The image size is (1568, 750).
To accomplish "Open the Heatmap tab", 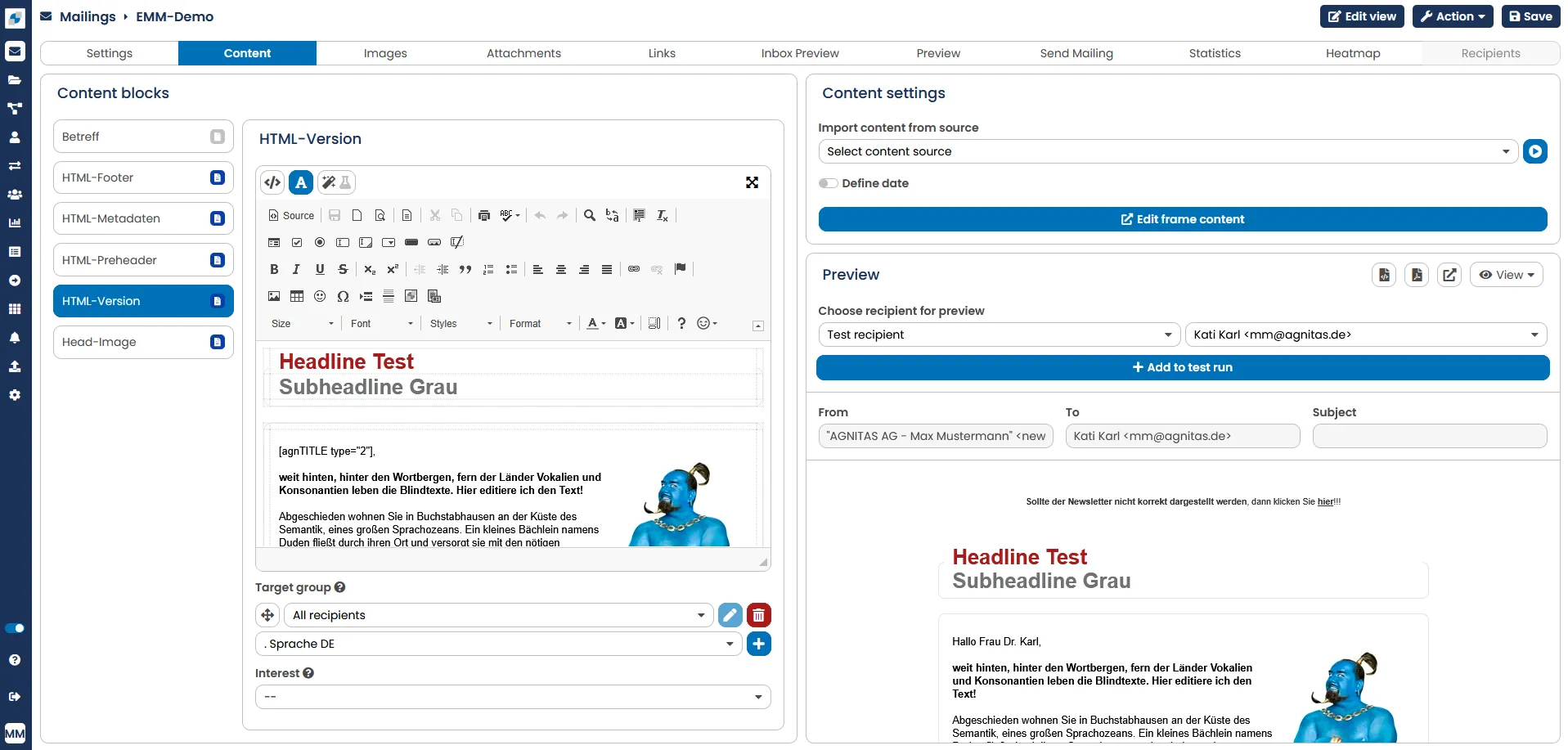I will pyautogui.click(x=1353, y=53).
